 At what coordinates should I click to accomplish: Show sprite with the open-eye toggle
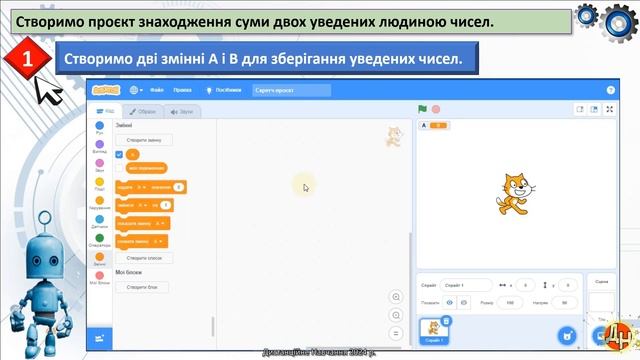point(449,302)
